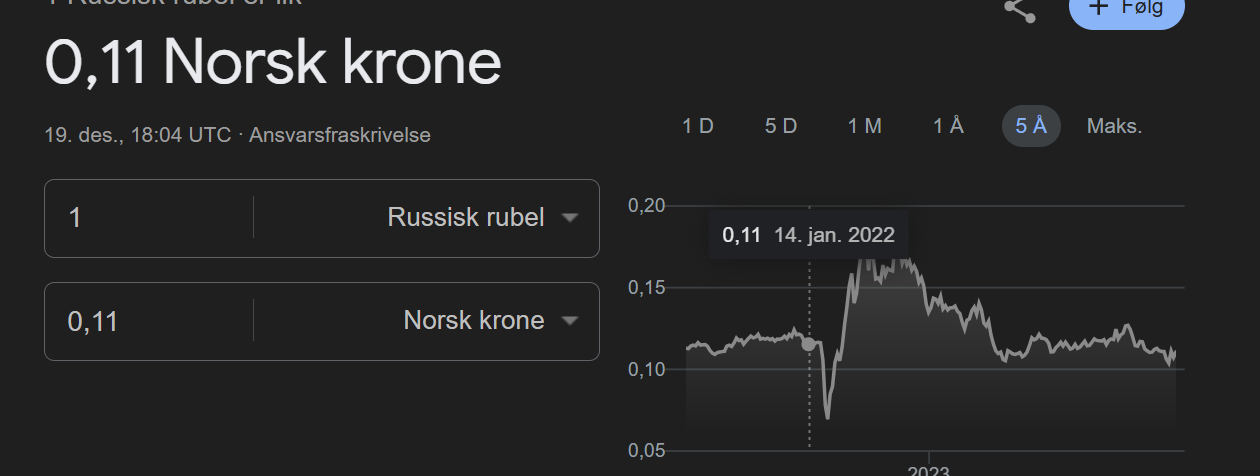Click the 14. jan. 2022 tooltip
Screen dimensions: 1260x476
pos(809,236)
